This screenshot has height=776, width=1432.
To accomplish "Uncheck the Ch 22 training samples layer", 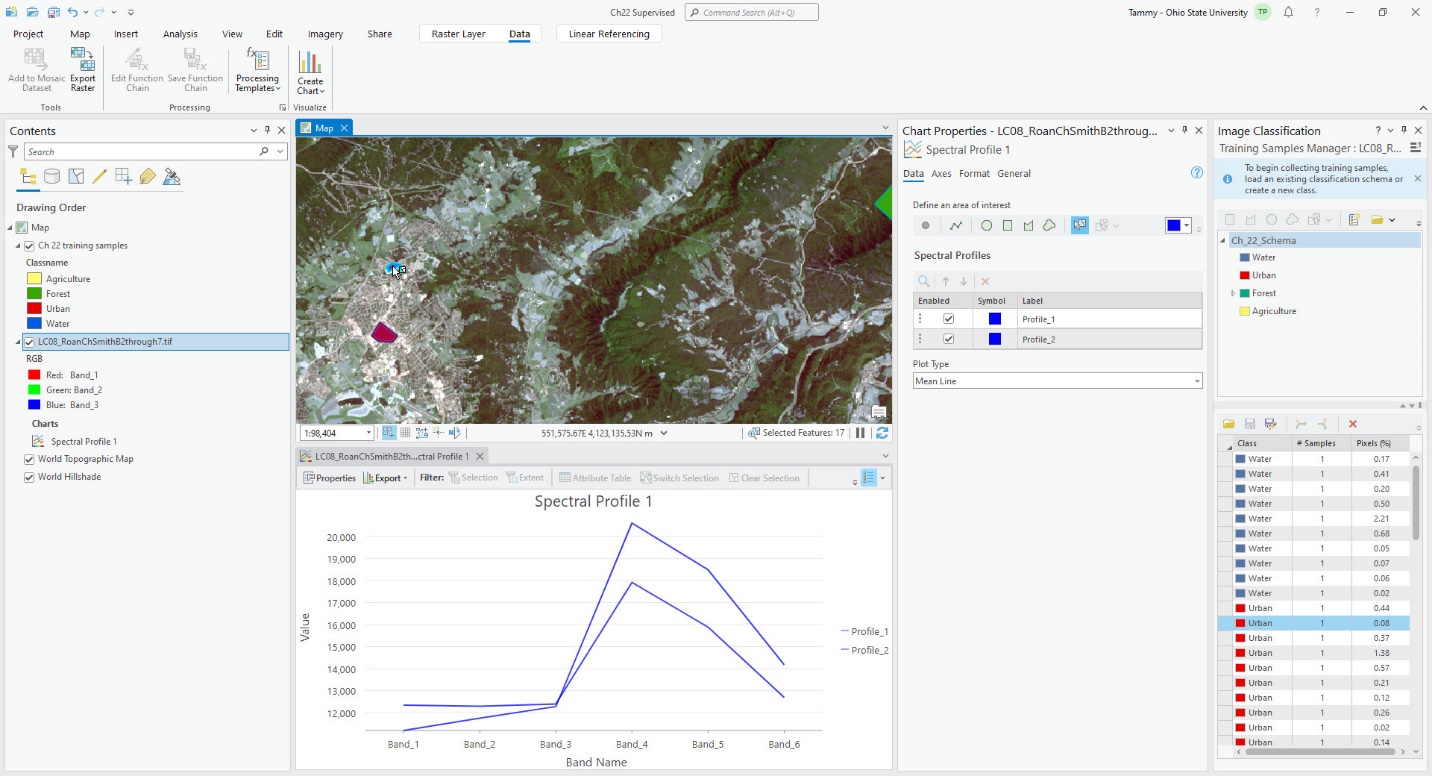I will click(x=29, y=246).
